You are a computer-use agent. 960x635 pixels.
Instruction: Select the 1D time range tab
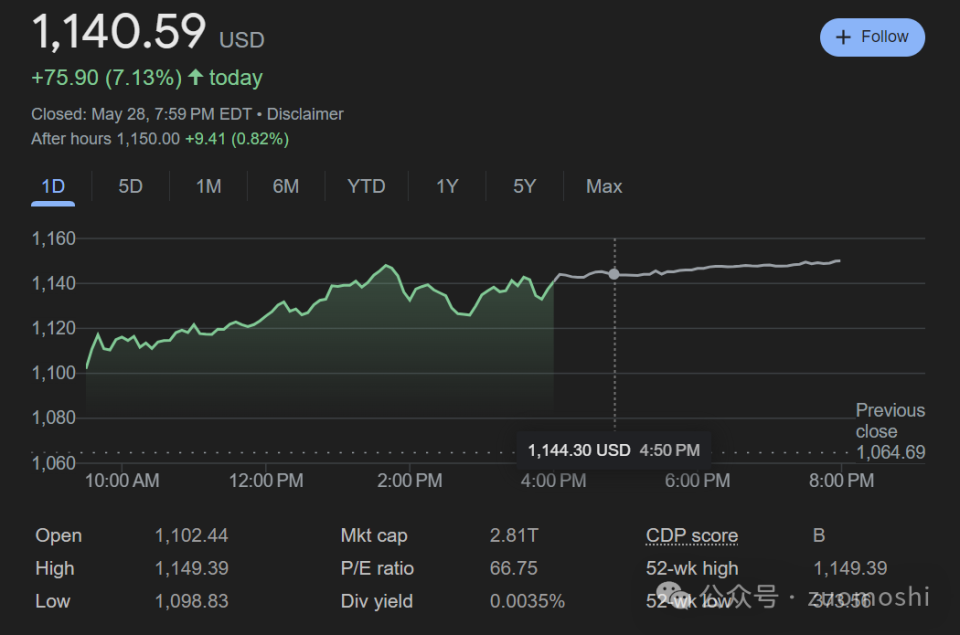[53, 186]
